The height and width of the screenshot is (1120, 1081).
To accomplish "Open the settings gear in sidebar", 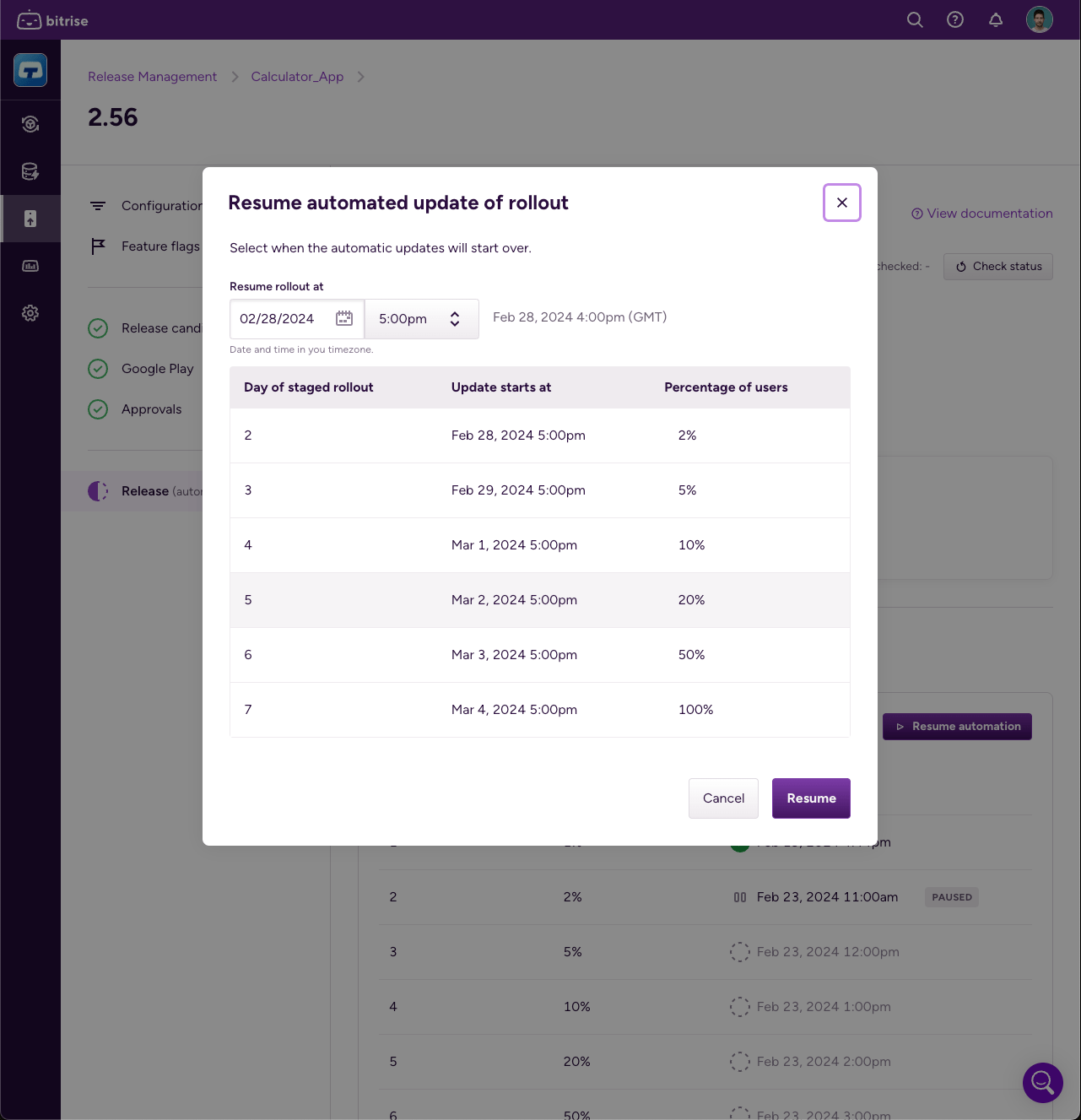I will [x=30, y=313].
